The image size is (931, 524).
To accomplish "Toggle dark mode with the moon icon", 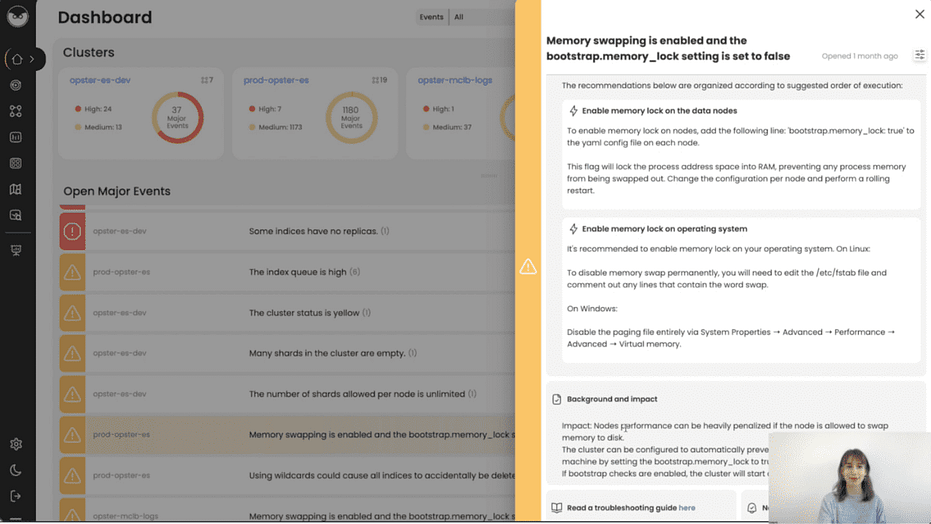I will point(16,470).
